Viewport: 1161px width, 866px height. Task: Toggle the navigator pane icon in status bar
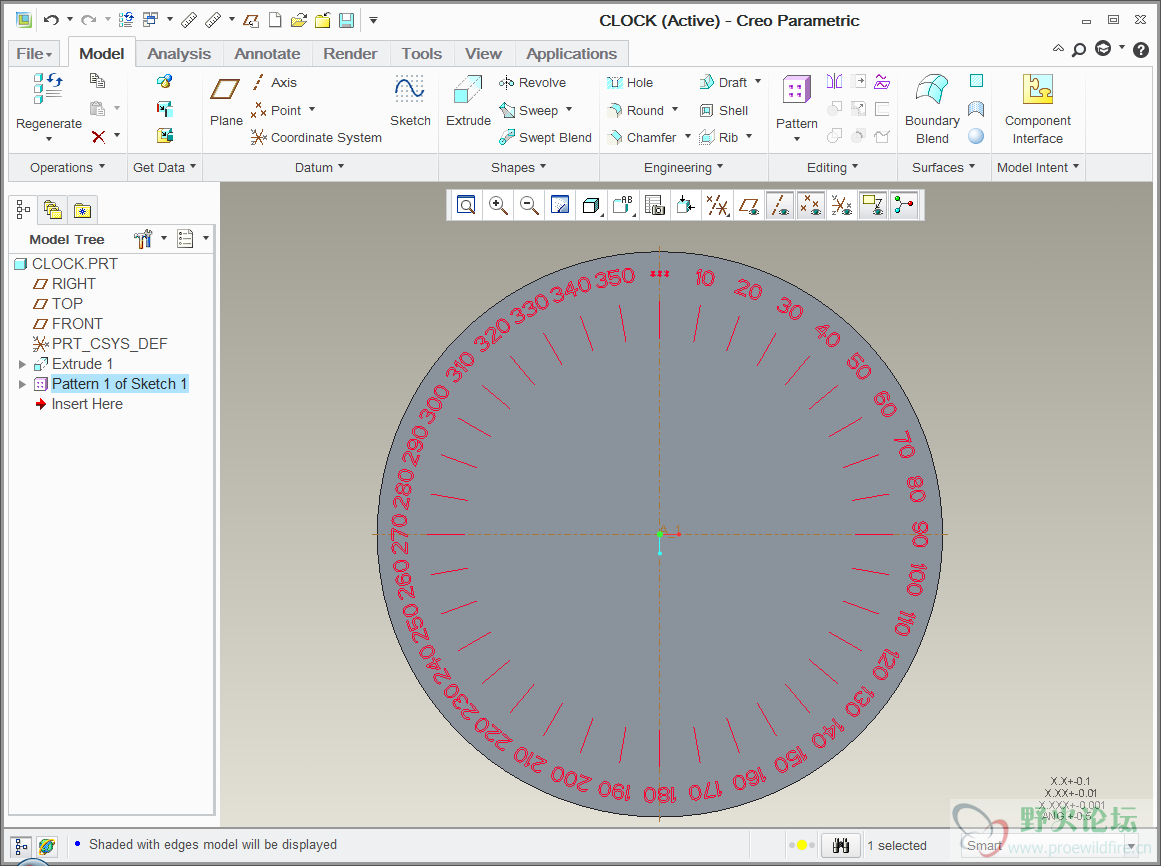[21, 845]
